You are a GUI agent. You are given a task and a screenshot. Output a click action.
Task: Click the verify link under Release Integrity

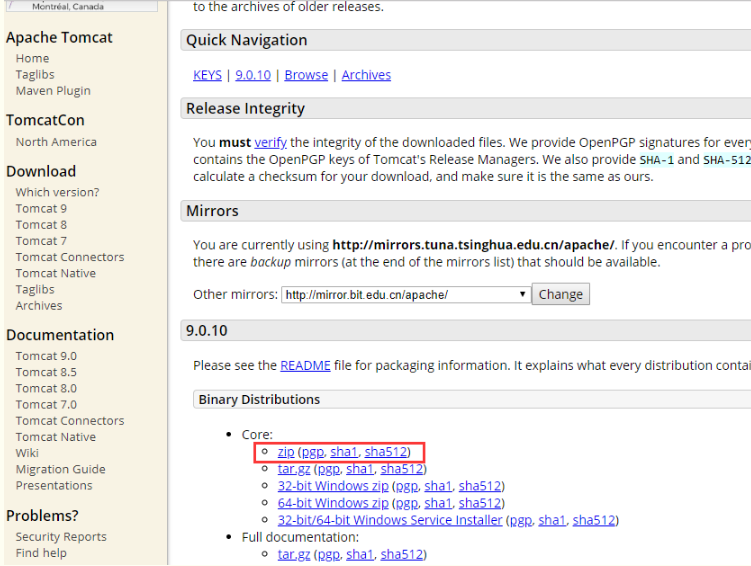pos(270,143)
